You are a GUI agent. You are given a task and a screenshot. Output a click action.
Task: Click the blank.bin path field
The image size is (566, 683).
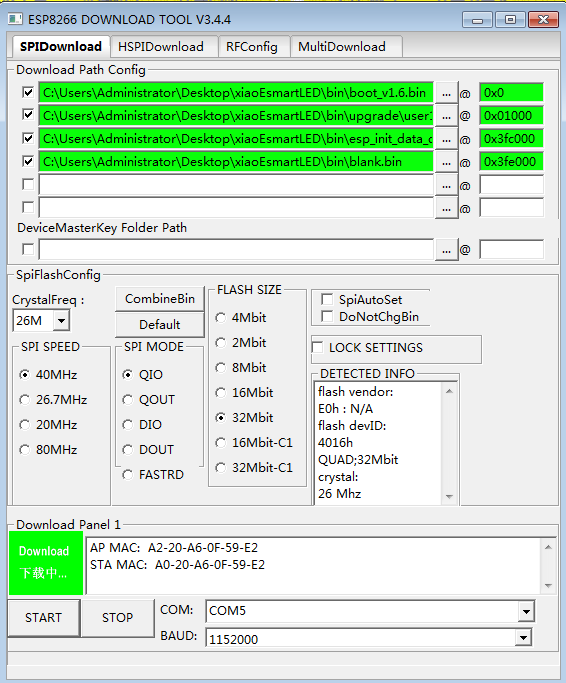[x=236, y=162]
